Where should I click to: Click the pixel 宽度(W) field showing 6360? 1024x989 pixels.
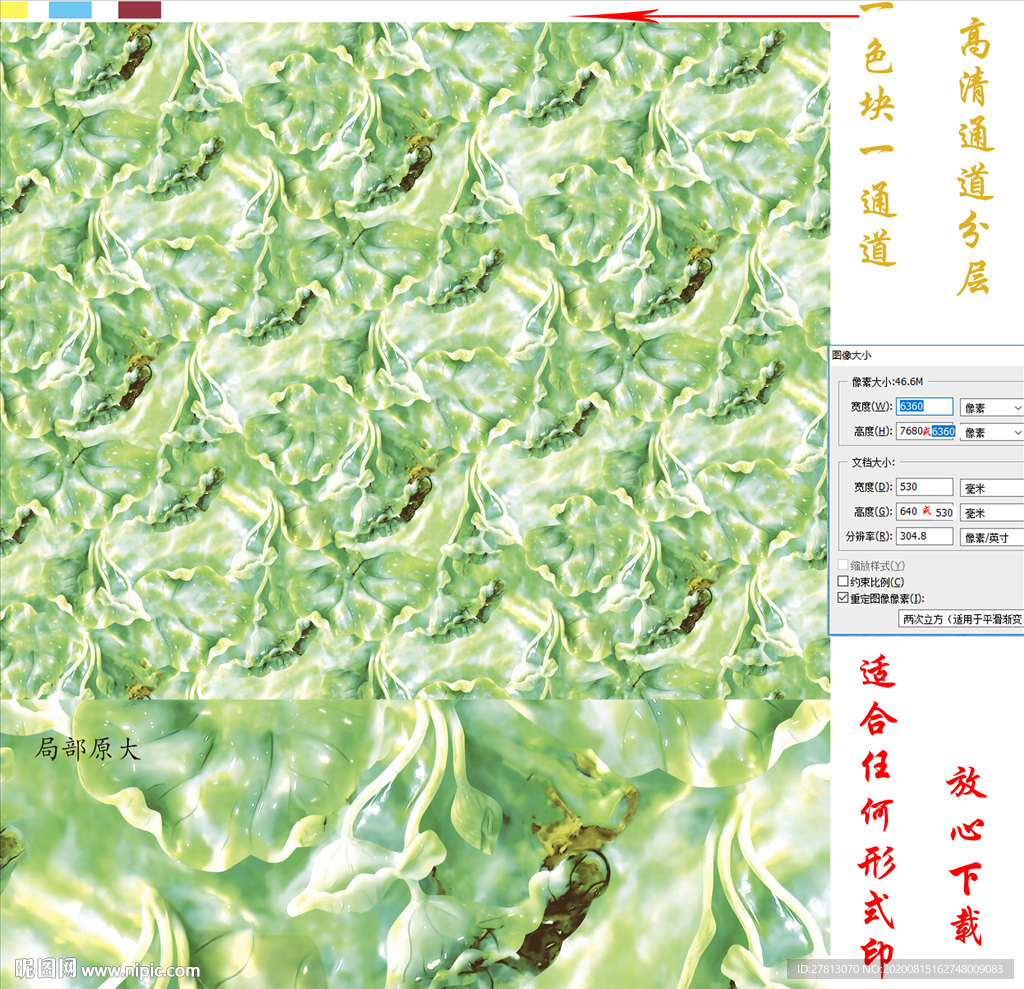924,406
